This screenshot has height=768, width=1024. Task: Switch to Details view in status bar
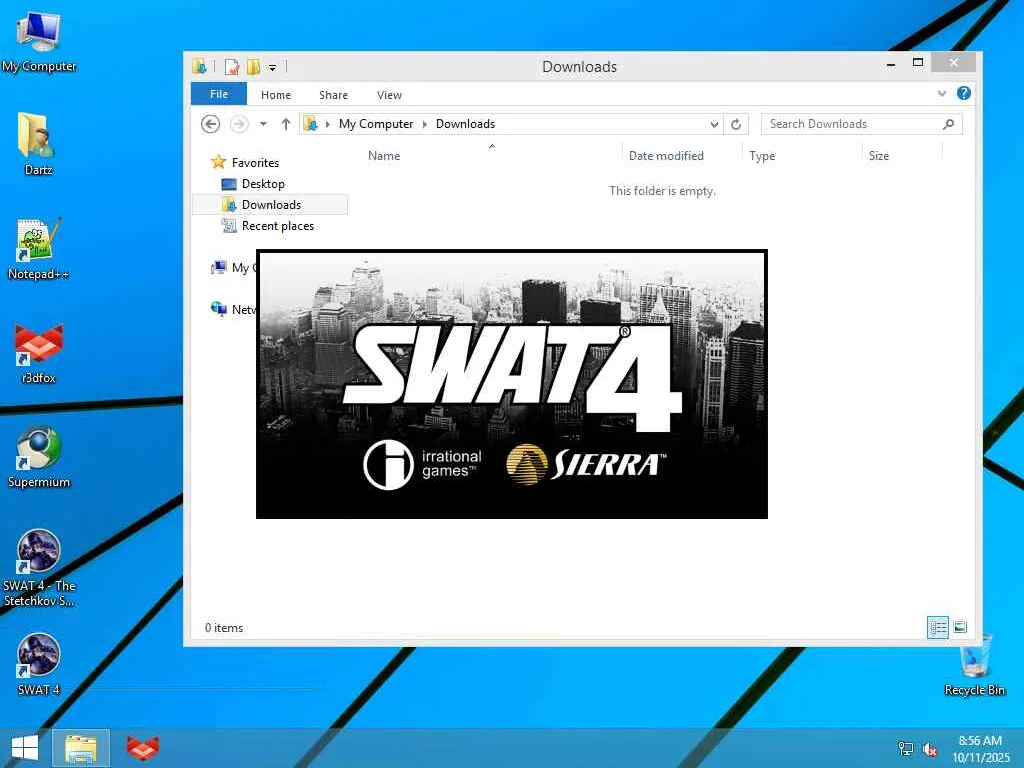coord(938,628)
